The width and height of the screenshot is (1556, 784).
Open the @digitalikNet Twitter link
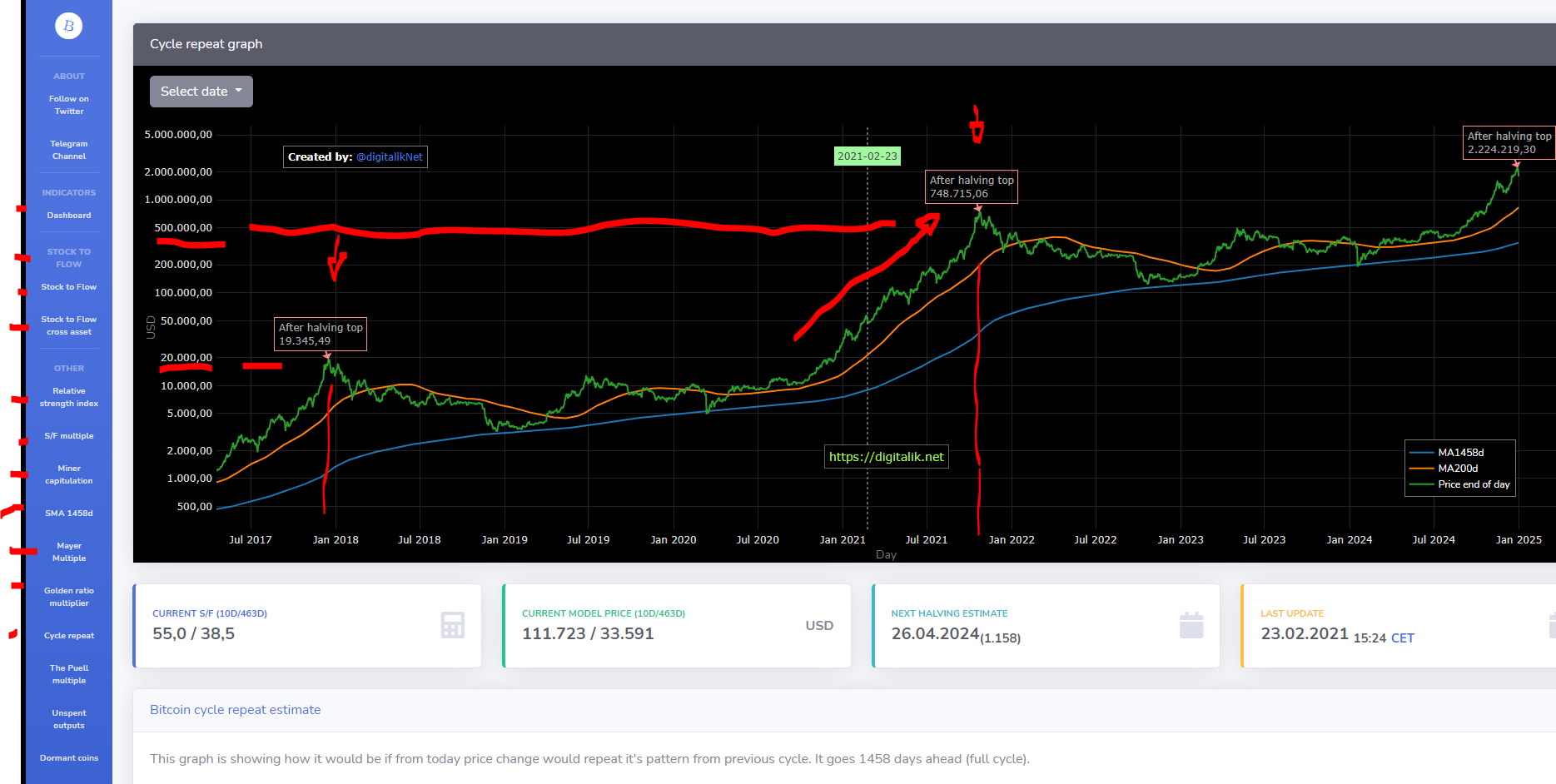pos(390,156)
